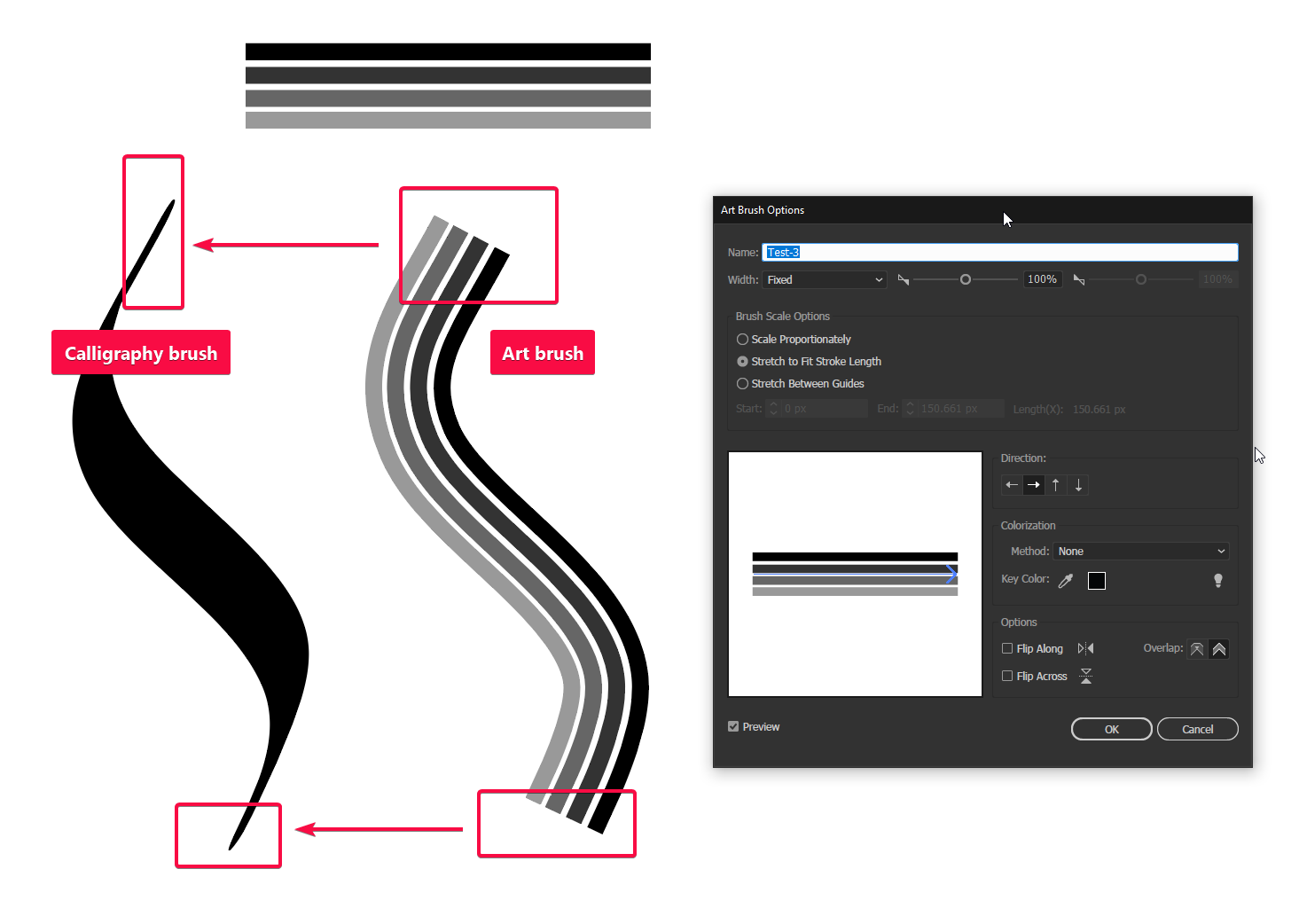Enable the Flip Along checkbox
1299x924 pixels.
coord(1006,648)
